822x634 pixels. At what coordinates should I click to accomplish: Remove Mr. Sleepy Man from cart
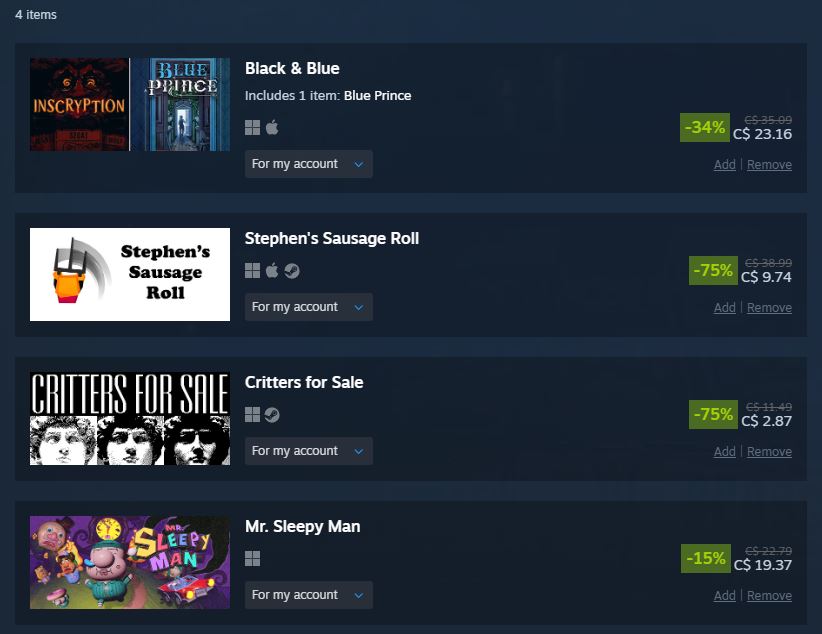(x=769, y=596)
